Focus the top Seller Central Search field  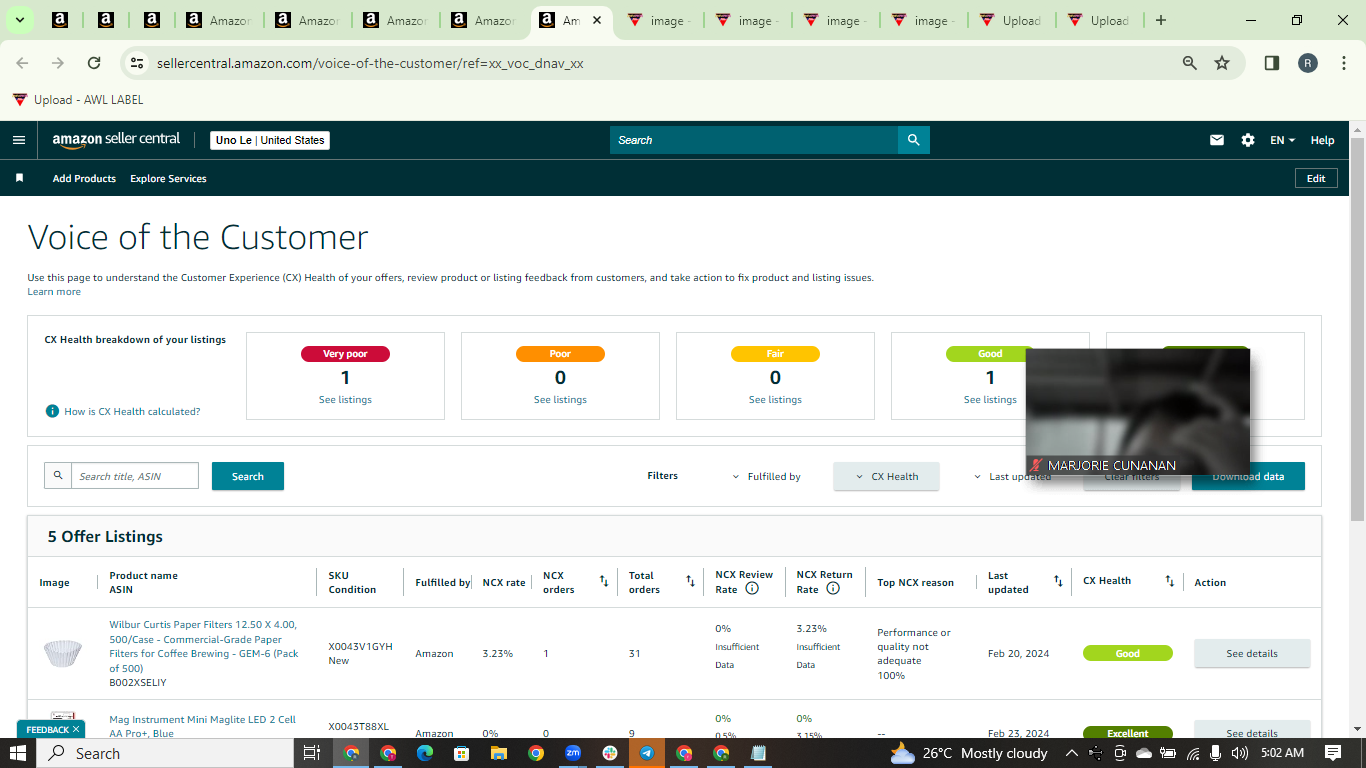tap(754, 140)
